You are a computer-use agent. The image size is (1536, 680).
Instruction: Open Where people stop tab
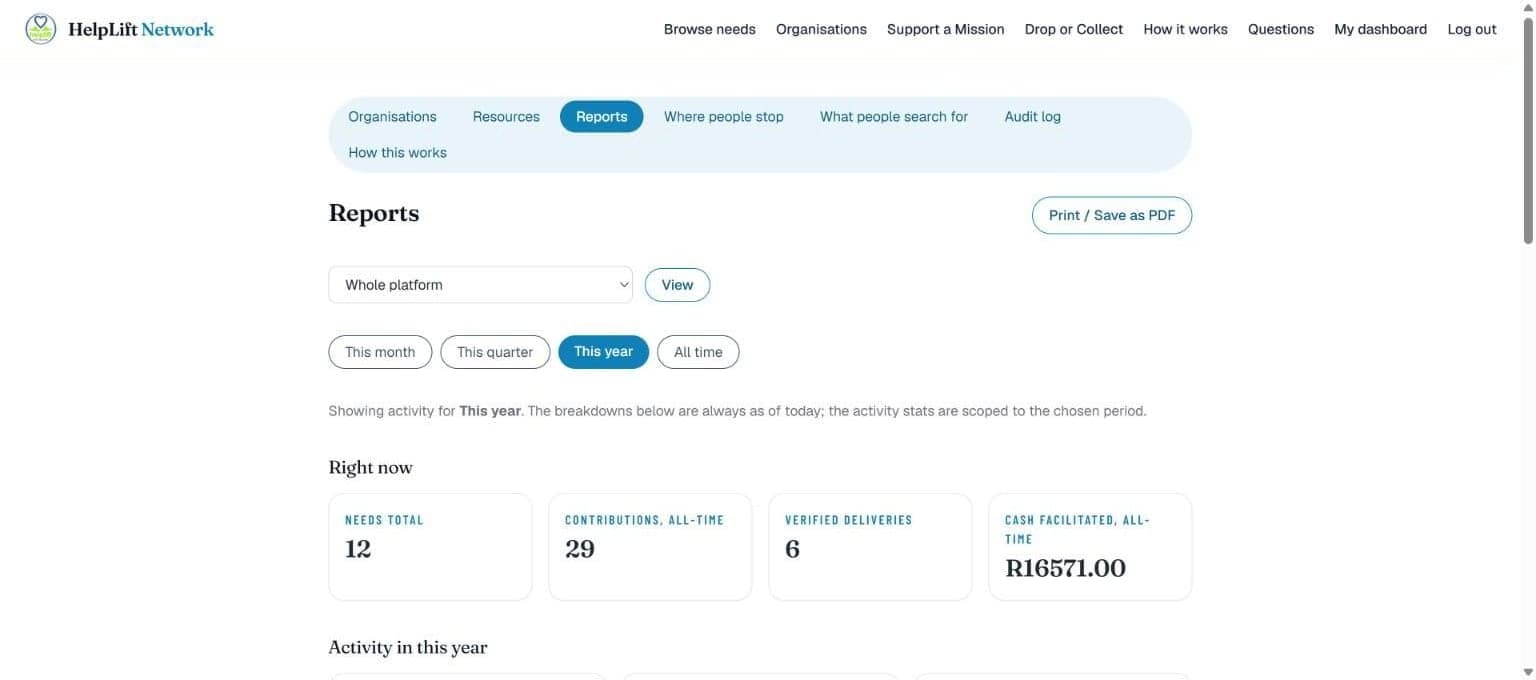723,117
